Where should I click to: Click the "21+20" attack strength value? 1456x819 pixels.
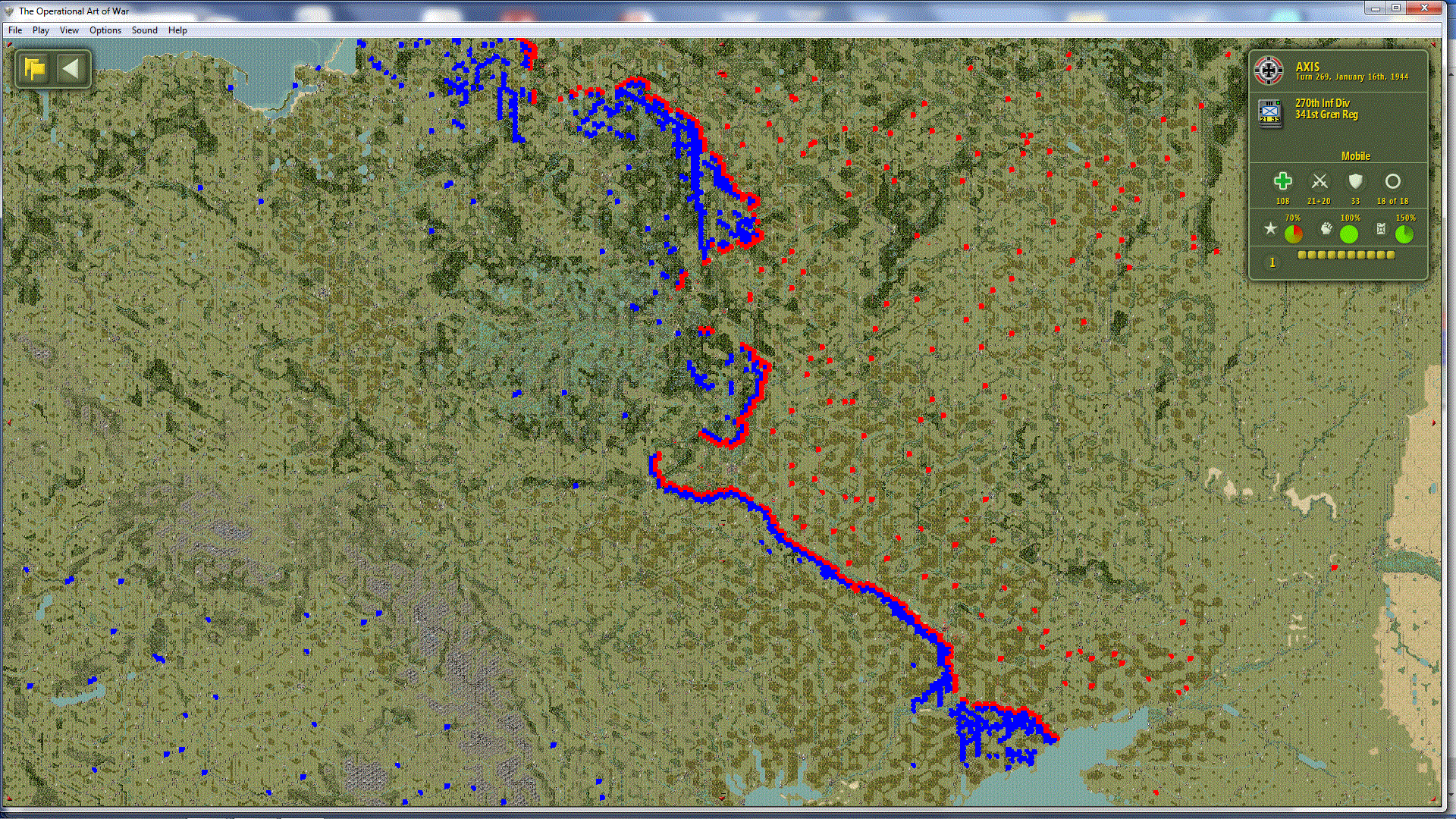pos(1319,201)
